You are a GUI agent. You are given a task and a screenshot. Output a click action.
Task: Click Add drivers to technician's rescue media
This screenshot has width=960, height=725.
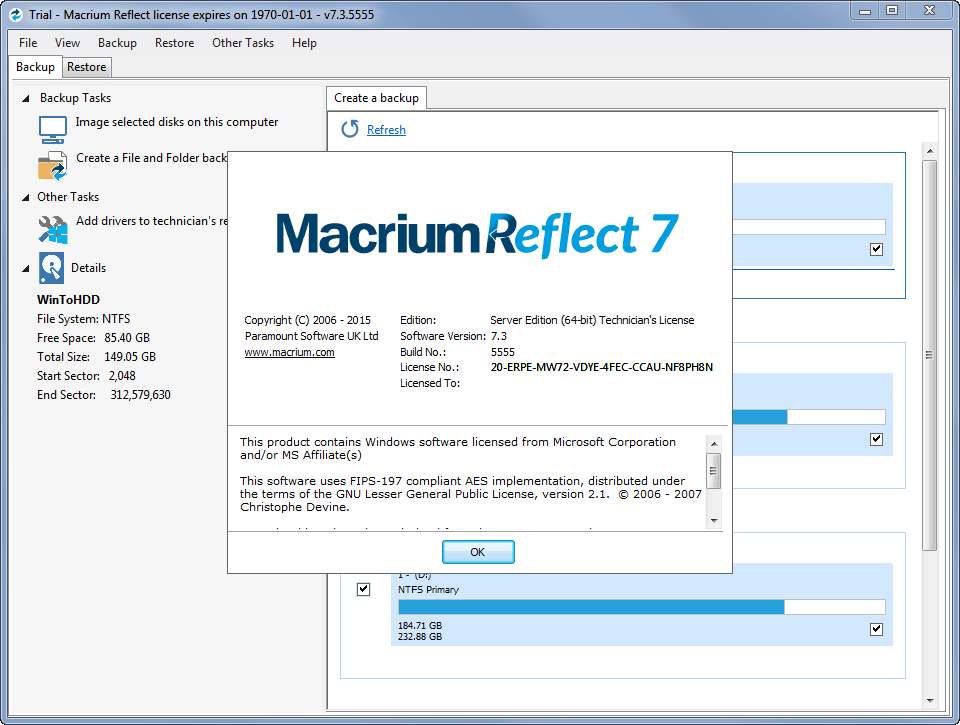(x=151, y=221)
